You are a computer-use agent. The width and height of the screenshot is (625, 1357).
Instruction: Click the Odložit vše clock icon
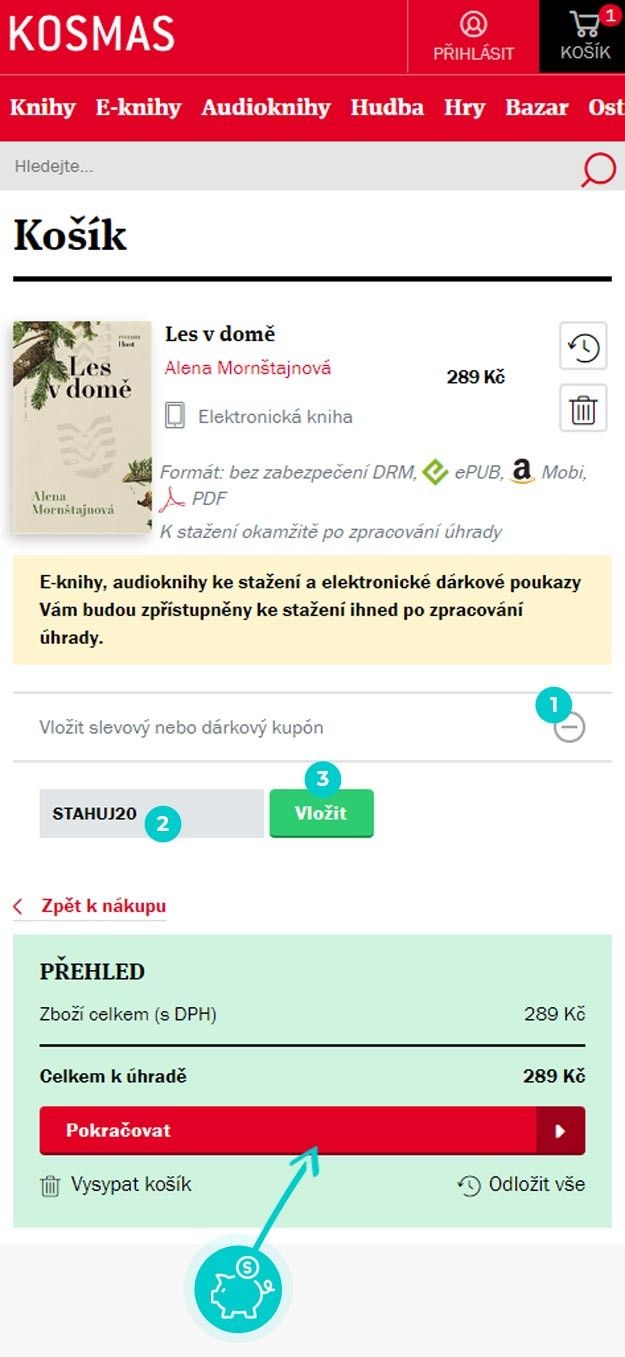pyautogui.click(x=469, y=1186)
